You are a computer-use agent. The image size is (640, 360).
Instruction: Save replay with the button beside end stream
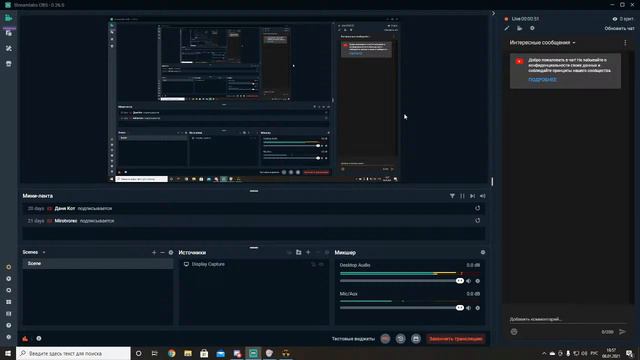416,338
